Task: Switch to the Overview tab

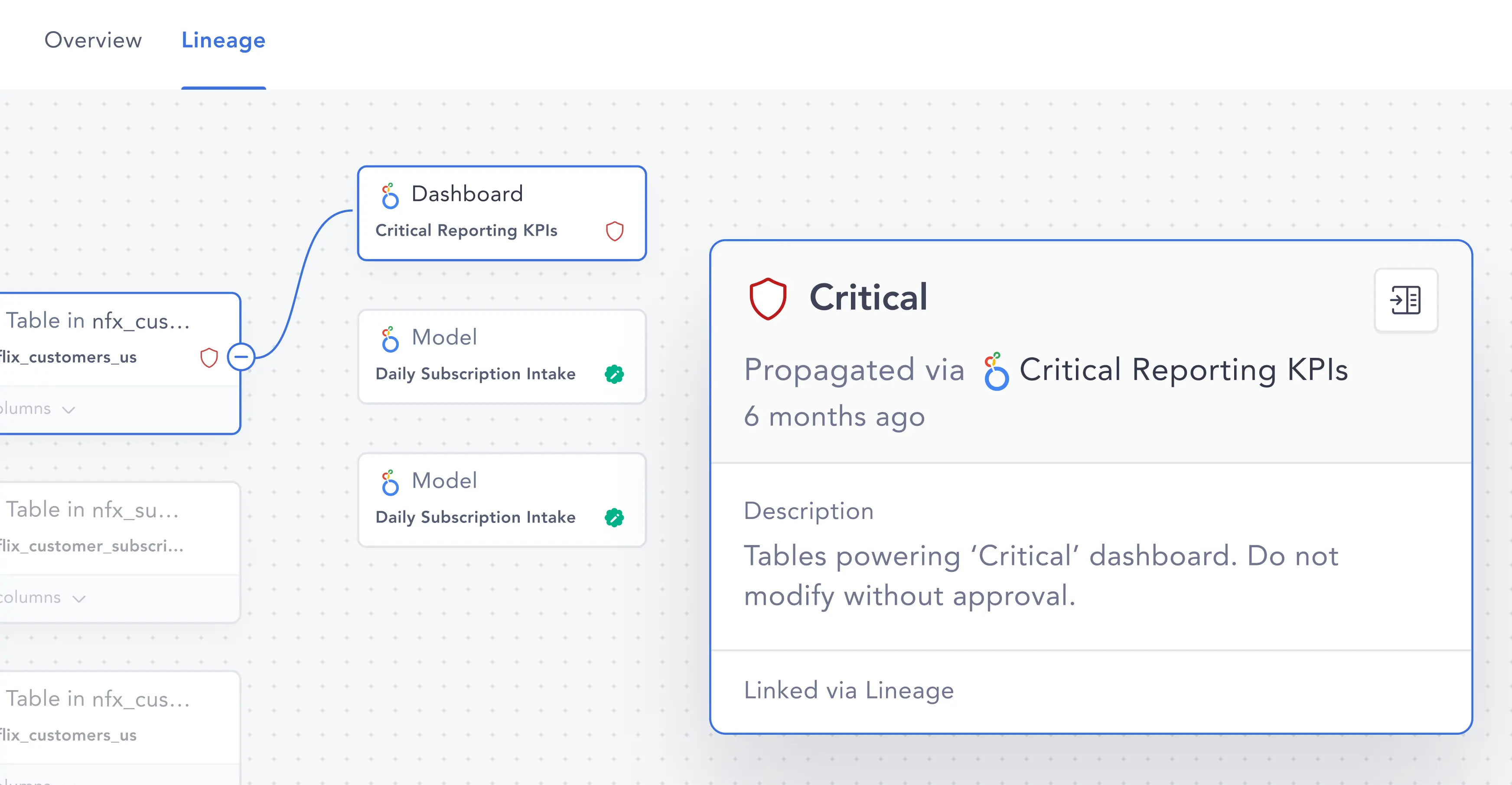Action: tap(93, 40)
